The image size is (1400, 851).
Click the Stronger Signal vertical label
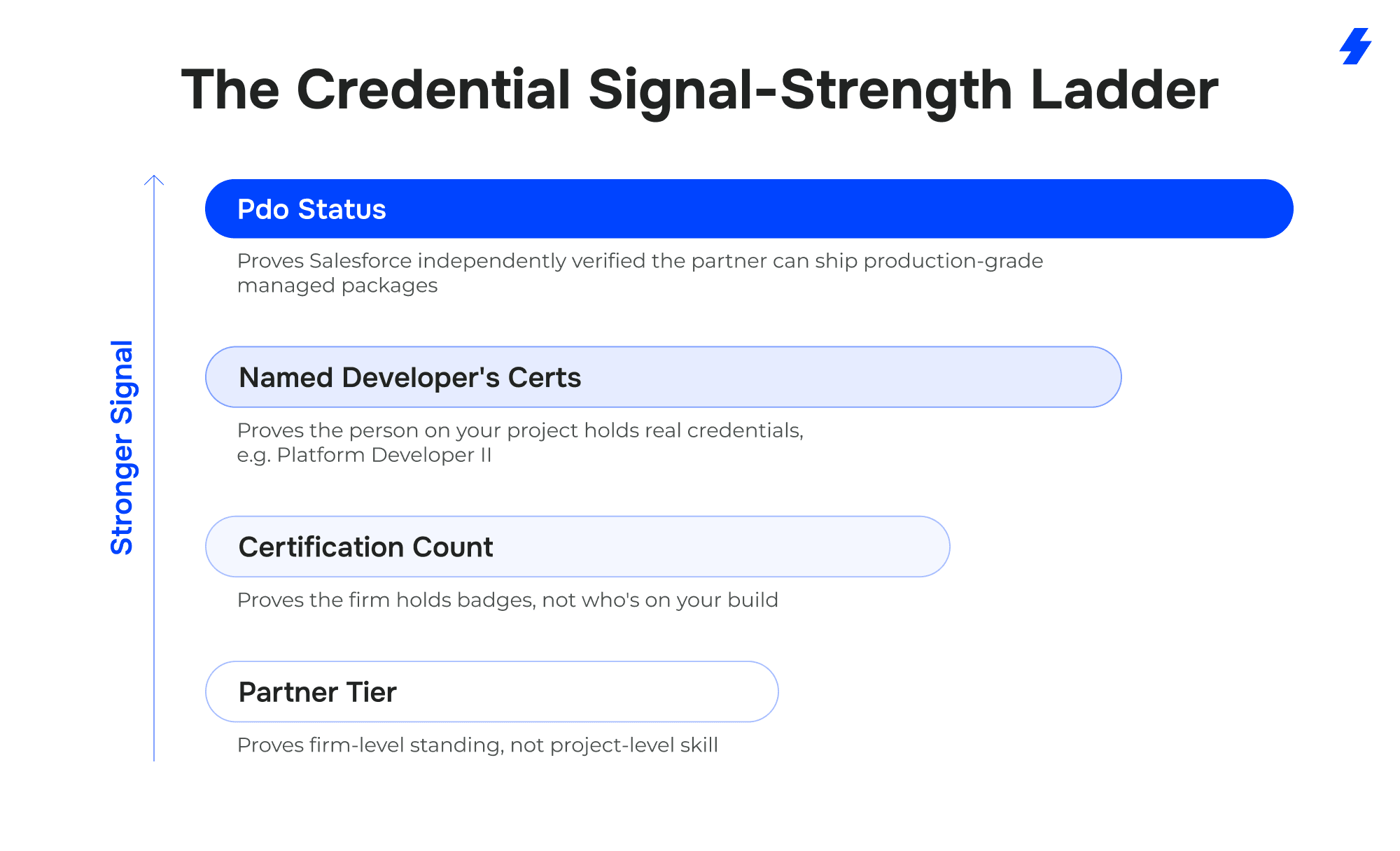[x=122, y=448]
